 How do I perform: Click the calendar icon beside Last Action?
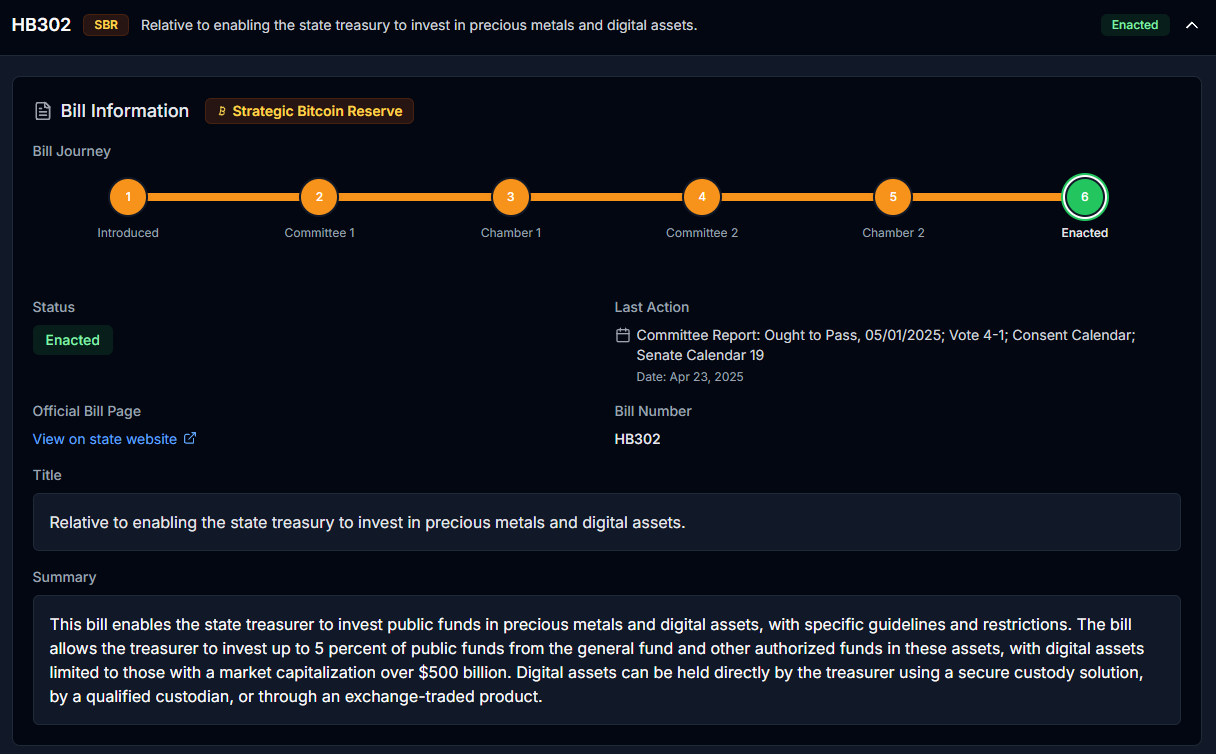(622, 335)
